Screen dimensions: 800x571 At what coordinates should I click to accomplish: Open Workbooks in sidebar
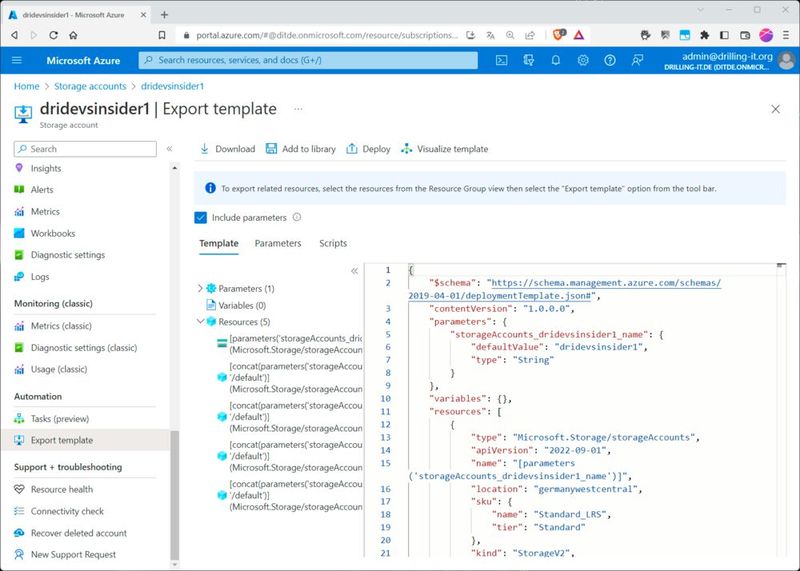pos(53,233)
